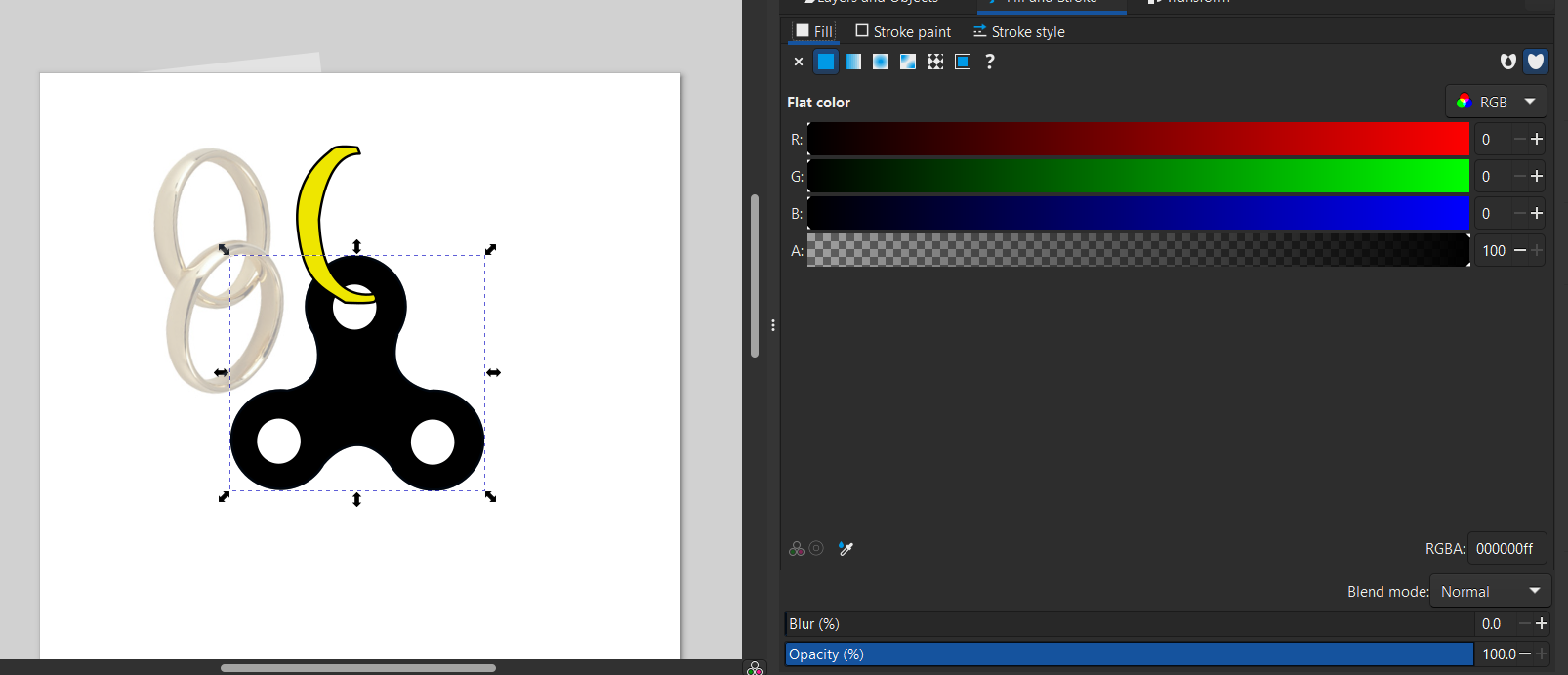
Task: Toggle the evenodd fill rule button
Action: [1508, 62]
